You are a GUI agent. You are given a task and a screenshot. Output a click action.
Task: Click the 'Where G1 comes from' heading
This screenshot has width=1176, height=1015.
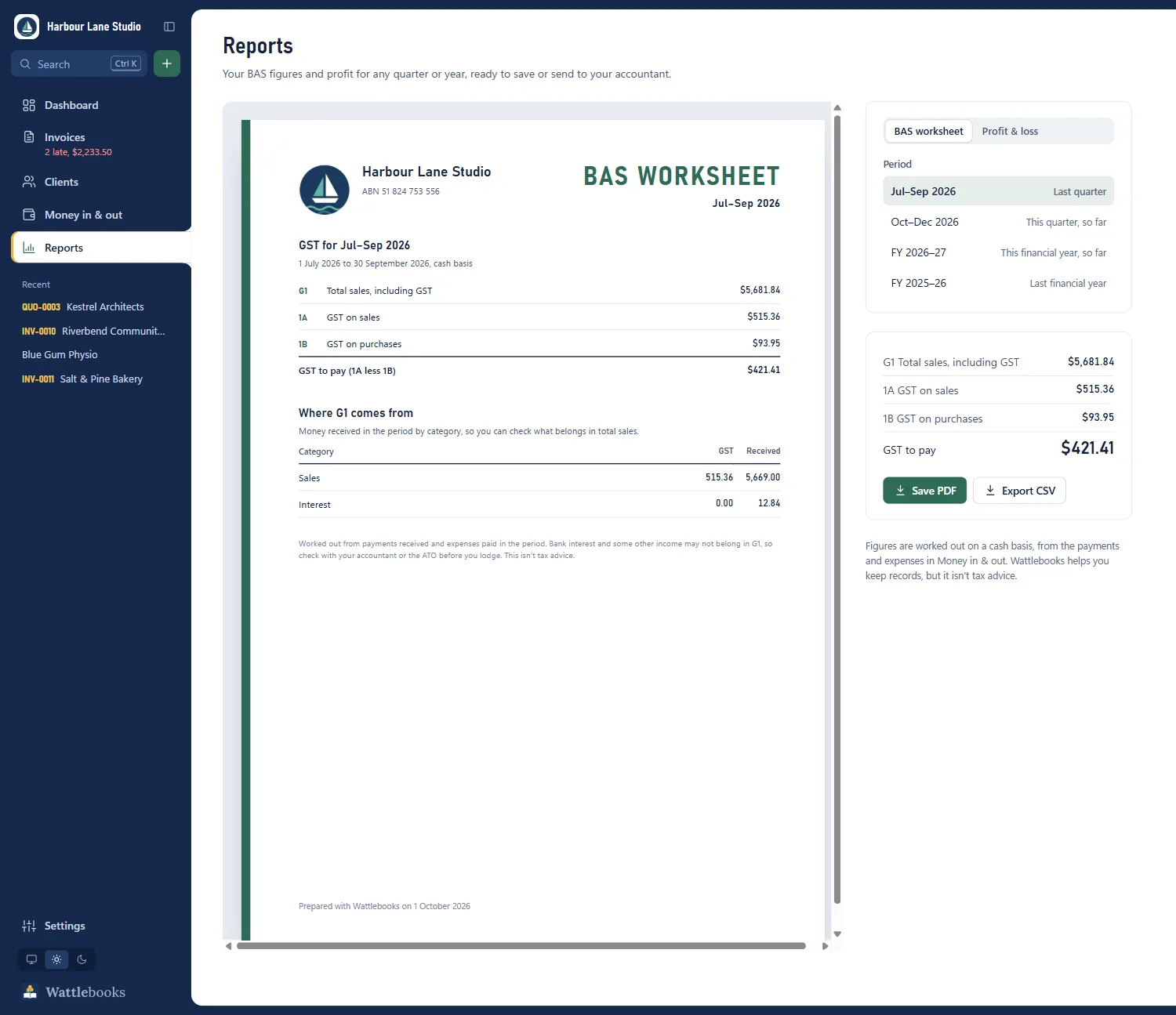pyautogui.click(x=356, y=413)
